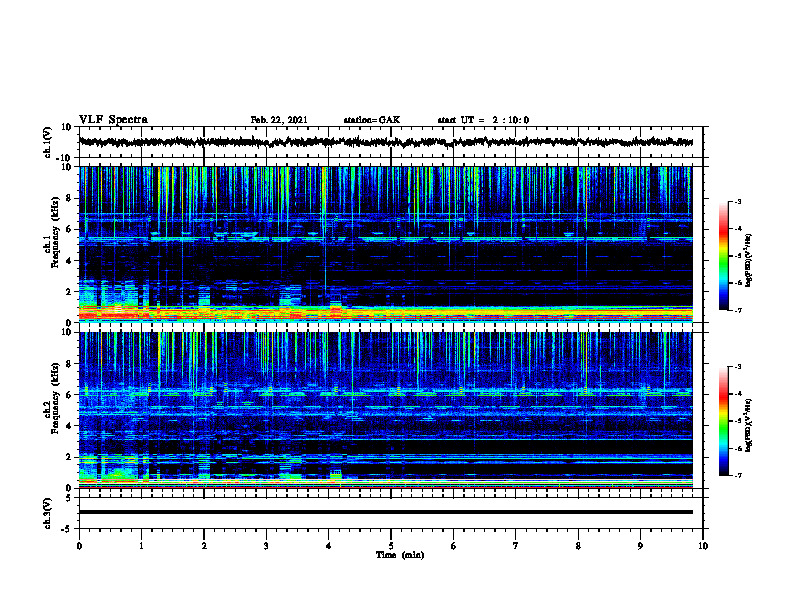Click time axis tick label "1"

click(x=141, y=546)
